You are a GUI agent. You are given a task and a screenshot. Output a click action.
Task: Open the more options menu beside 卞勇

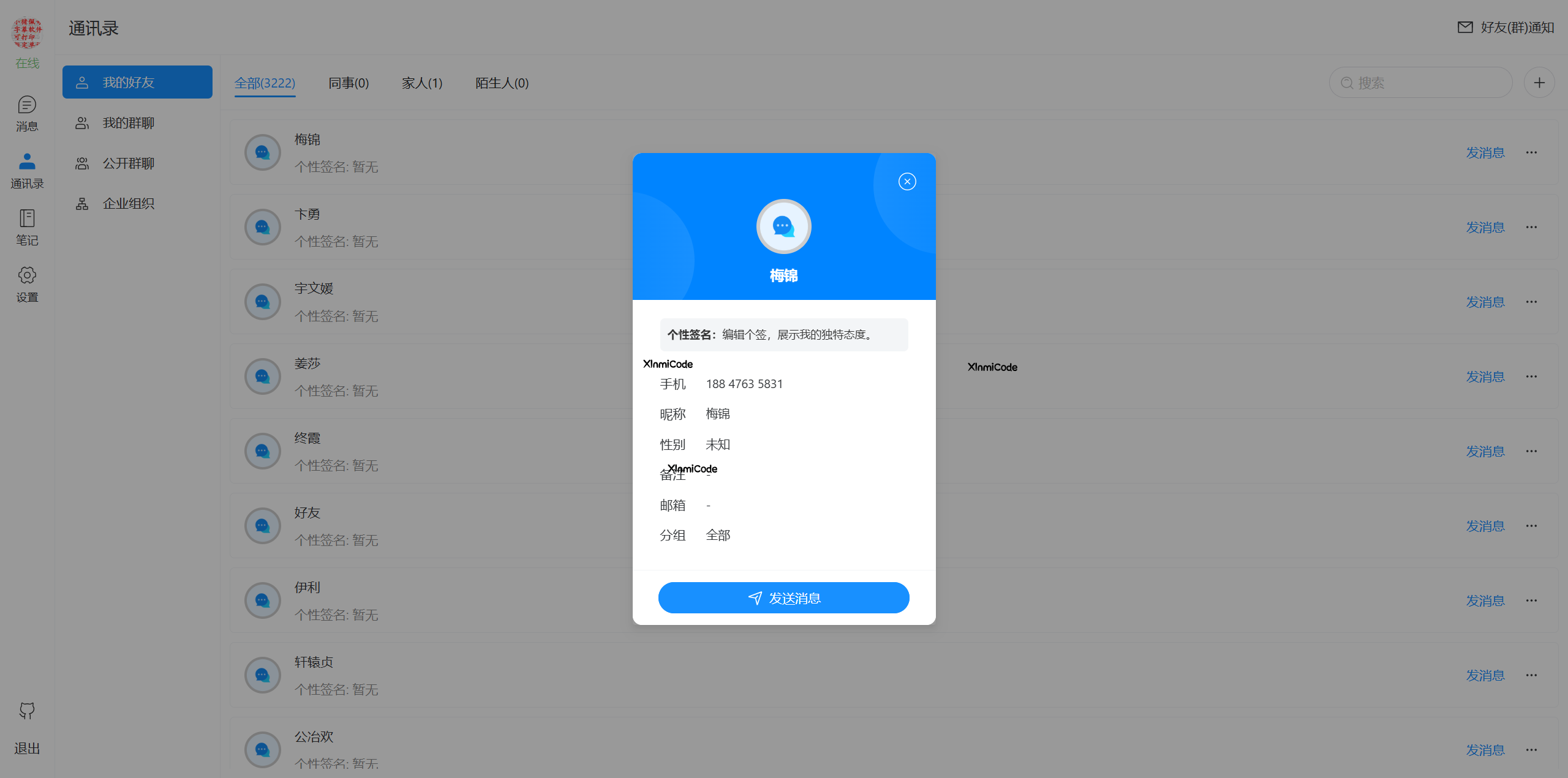1531,227
